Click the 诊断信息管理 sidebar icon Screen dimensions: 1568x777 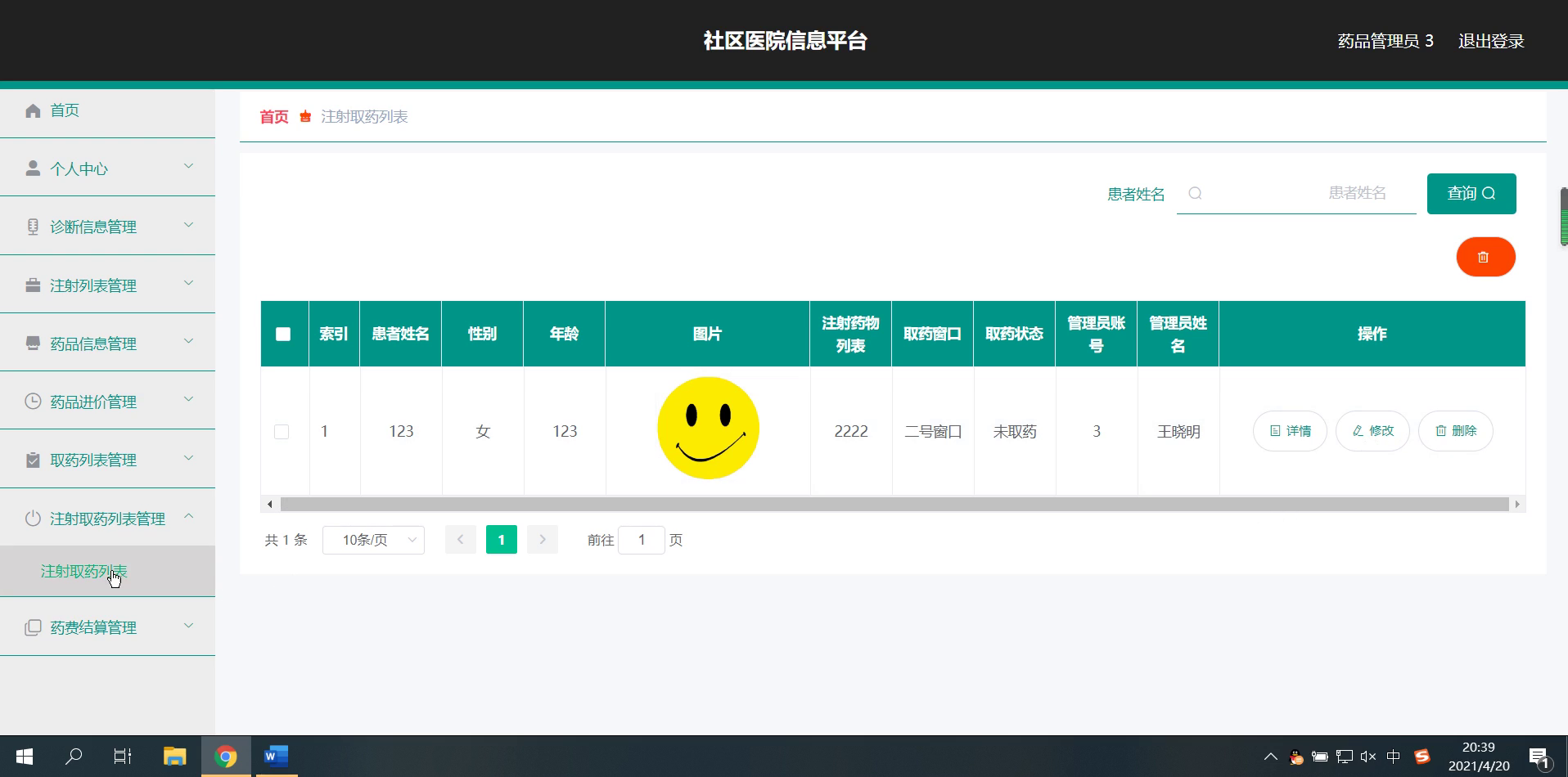click(x=33, y=227)
